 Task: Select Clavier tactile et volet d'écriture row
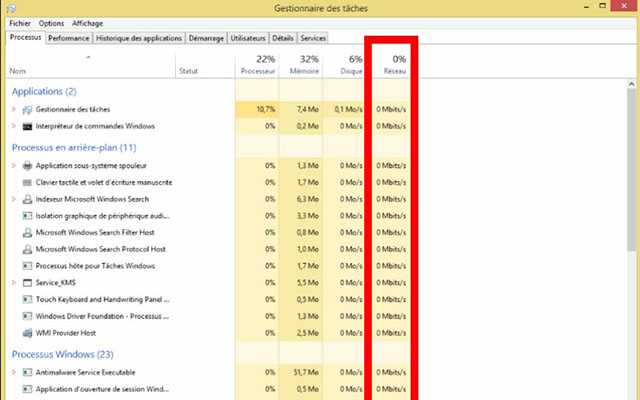104,182
